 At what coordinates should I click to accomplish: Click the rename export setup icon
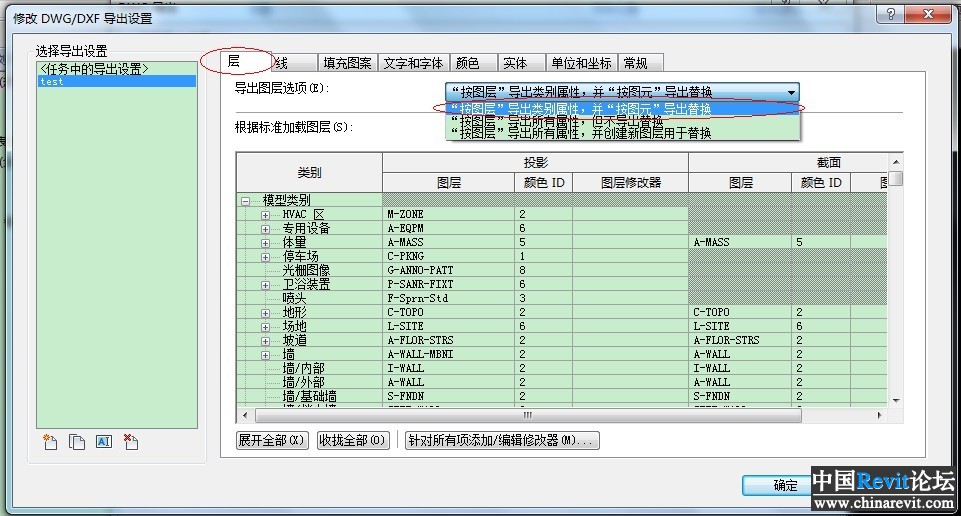(x=104, y=442)
